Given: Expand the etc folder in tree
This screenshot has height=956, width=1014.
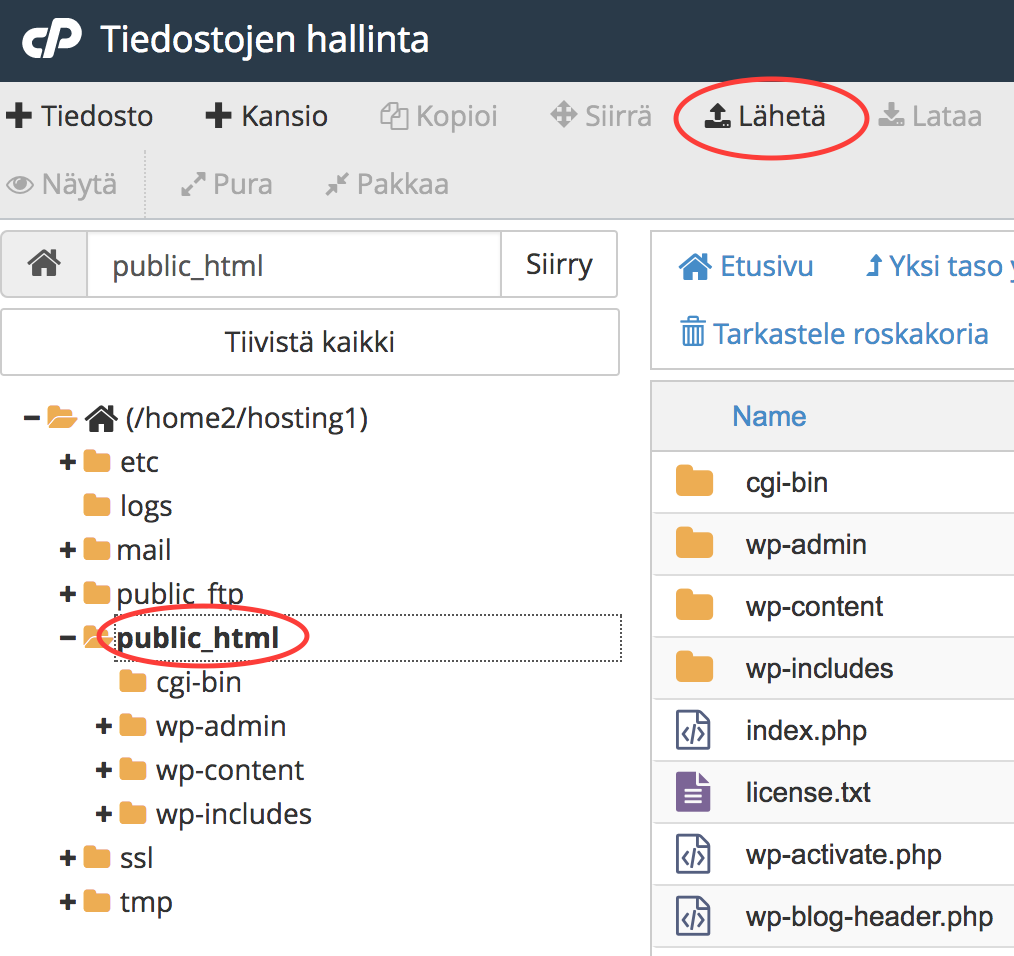Looking at the screenshot, I should pos(68,462).
